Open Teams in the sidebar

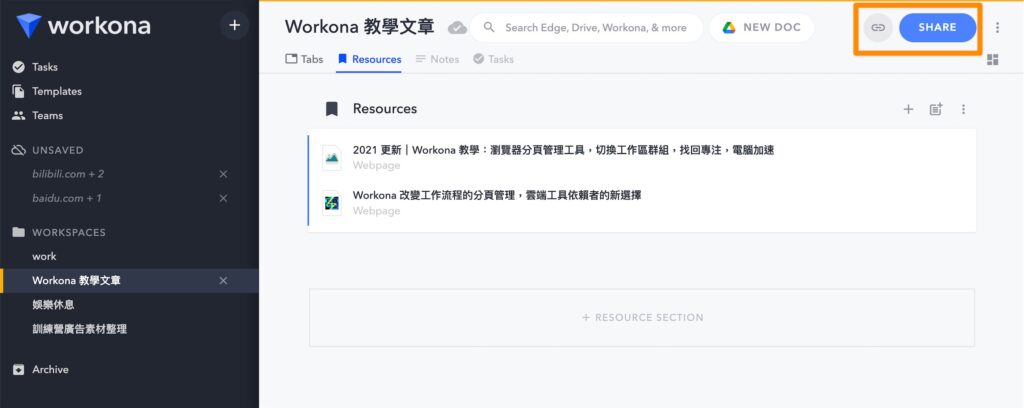coord(47,116)
